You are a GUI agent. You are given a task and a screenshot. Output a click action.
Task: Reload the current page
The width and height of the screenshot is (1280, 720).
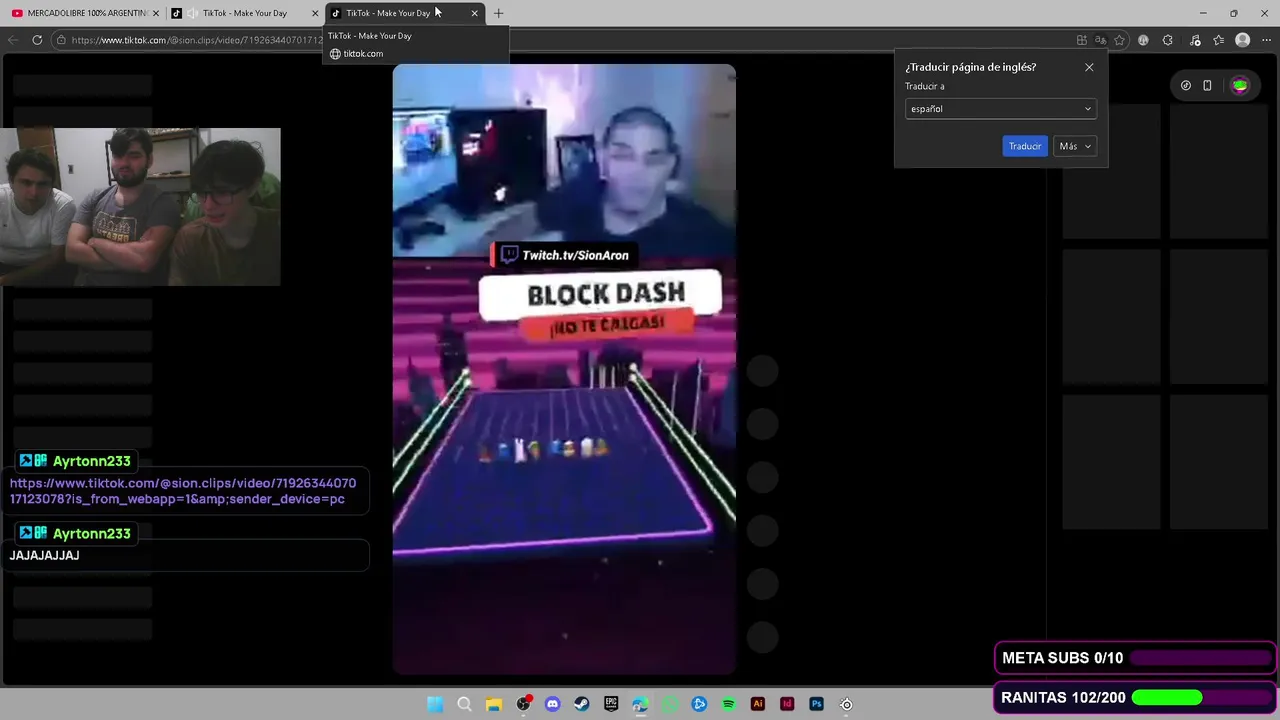pyautogui.click(x=37, y=40)
